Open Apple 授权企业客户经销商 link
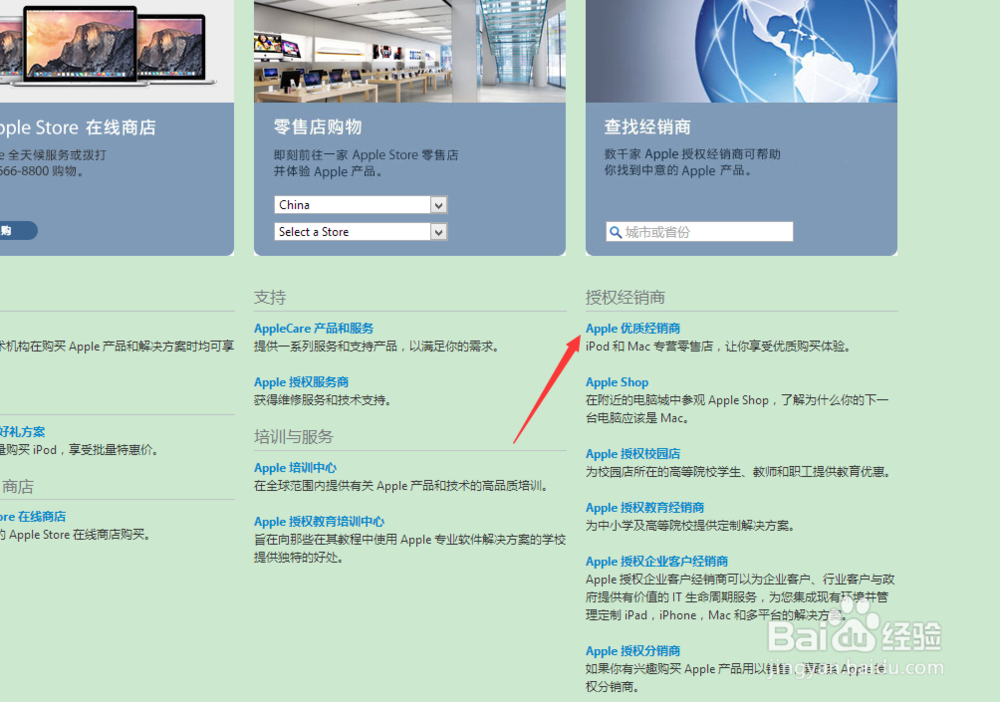This screenshot has width=1000, height=702. [656, 561]
